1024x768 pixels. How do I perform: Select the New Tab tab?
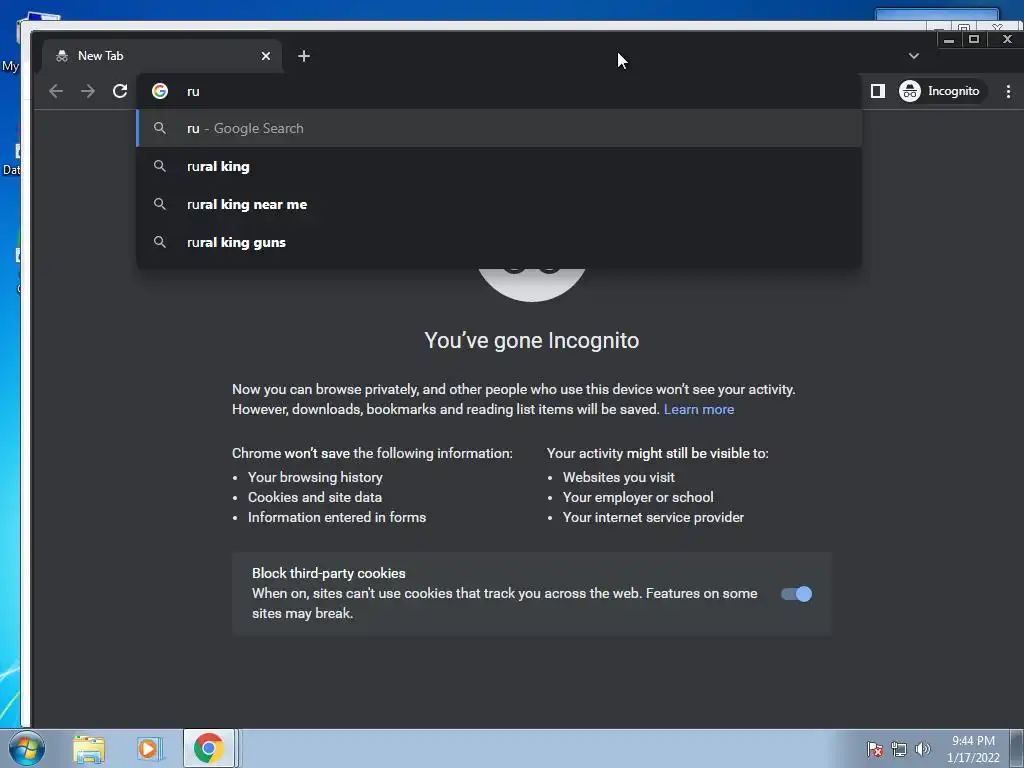click(x=162, y=56)
